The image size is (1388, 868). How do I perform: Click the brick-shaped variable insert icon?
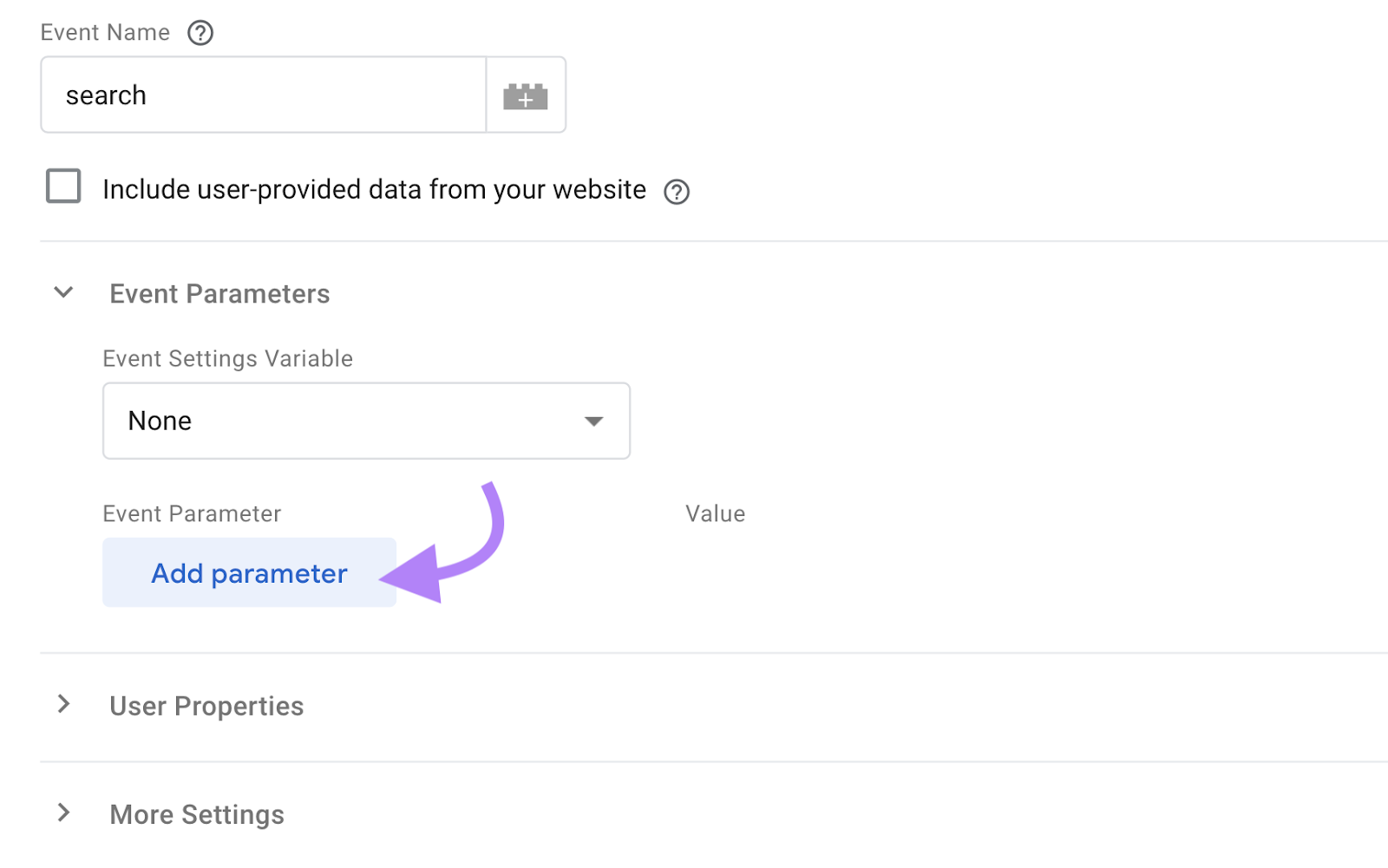[x=526, y=95]
